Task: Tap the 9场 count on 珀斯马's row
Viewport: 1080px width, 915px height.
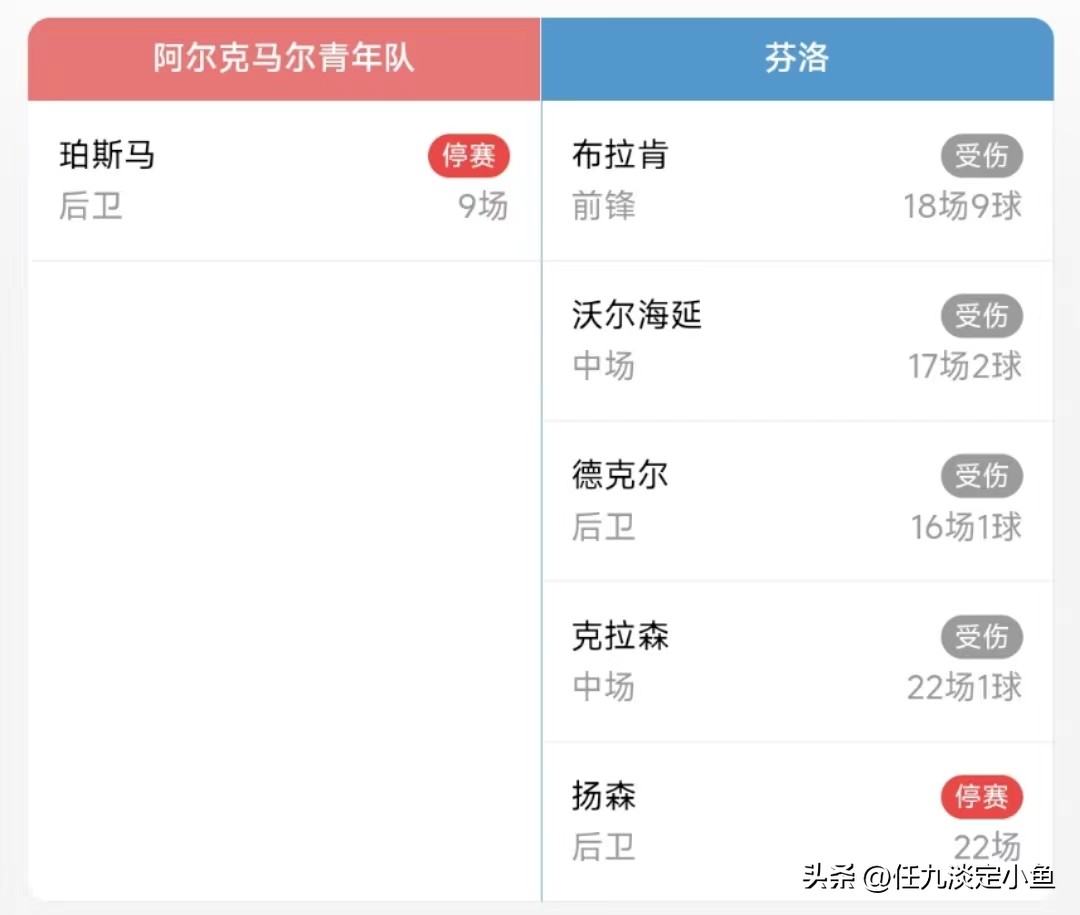Action: (x=483, y=207)
